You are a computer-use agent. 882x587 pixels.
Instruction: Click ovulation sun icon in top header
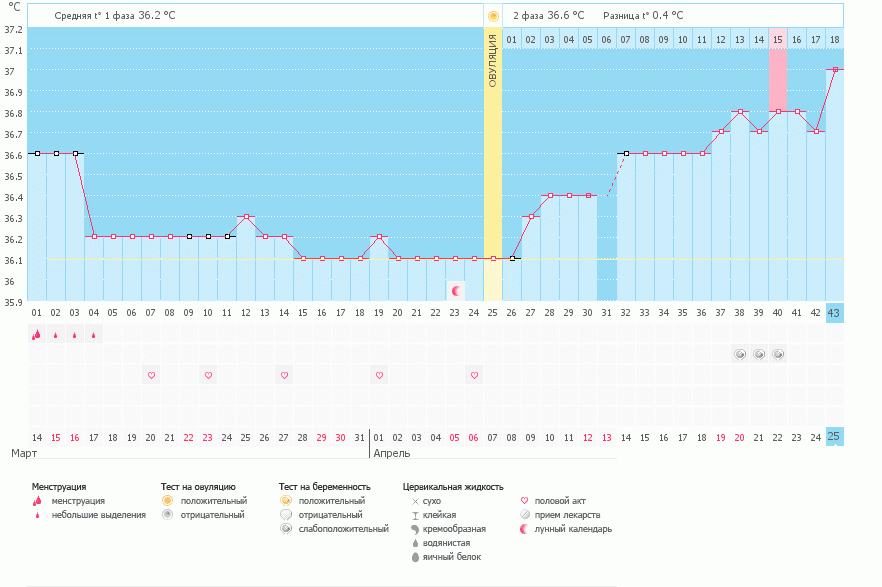(492, 16)
